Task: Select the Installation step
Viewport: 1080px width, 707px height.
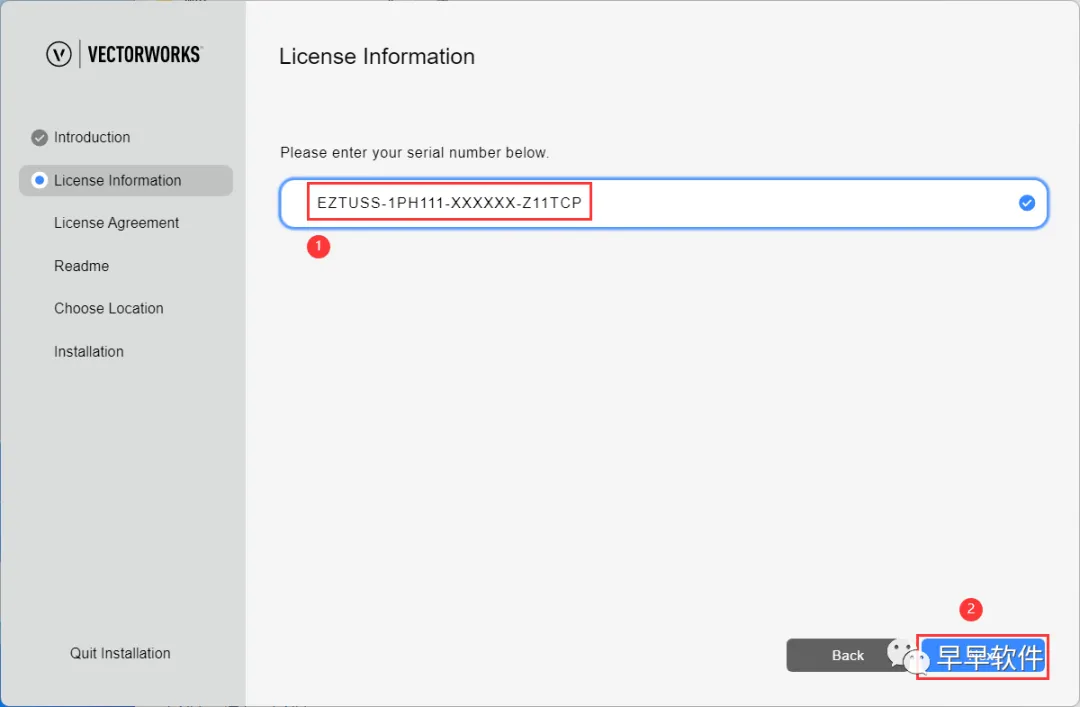Action: tap(89, 351)
